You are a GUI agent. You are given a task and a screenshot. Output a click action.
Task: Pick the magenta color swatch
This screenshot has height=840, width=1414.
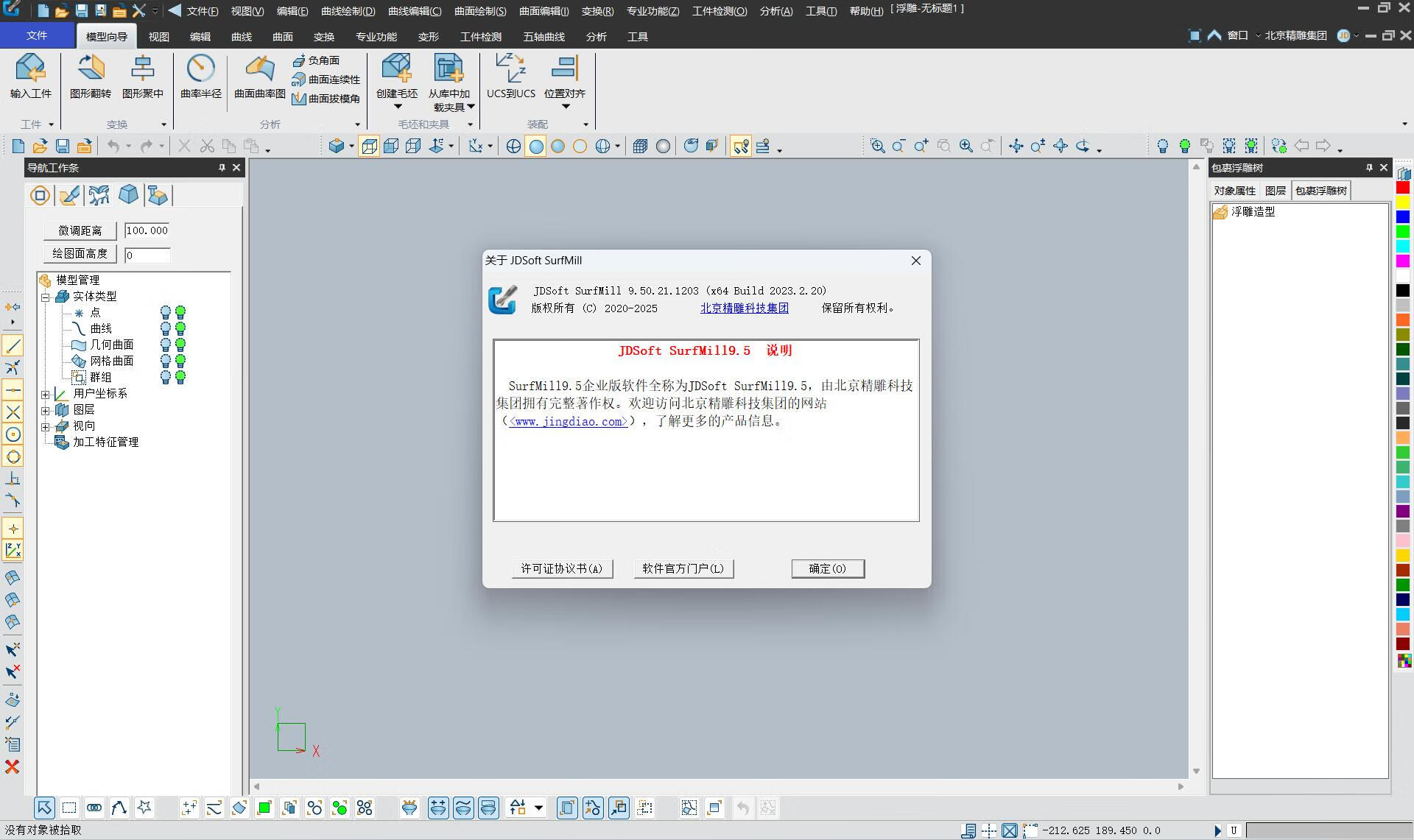[1403, 261]
